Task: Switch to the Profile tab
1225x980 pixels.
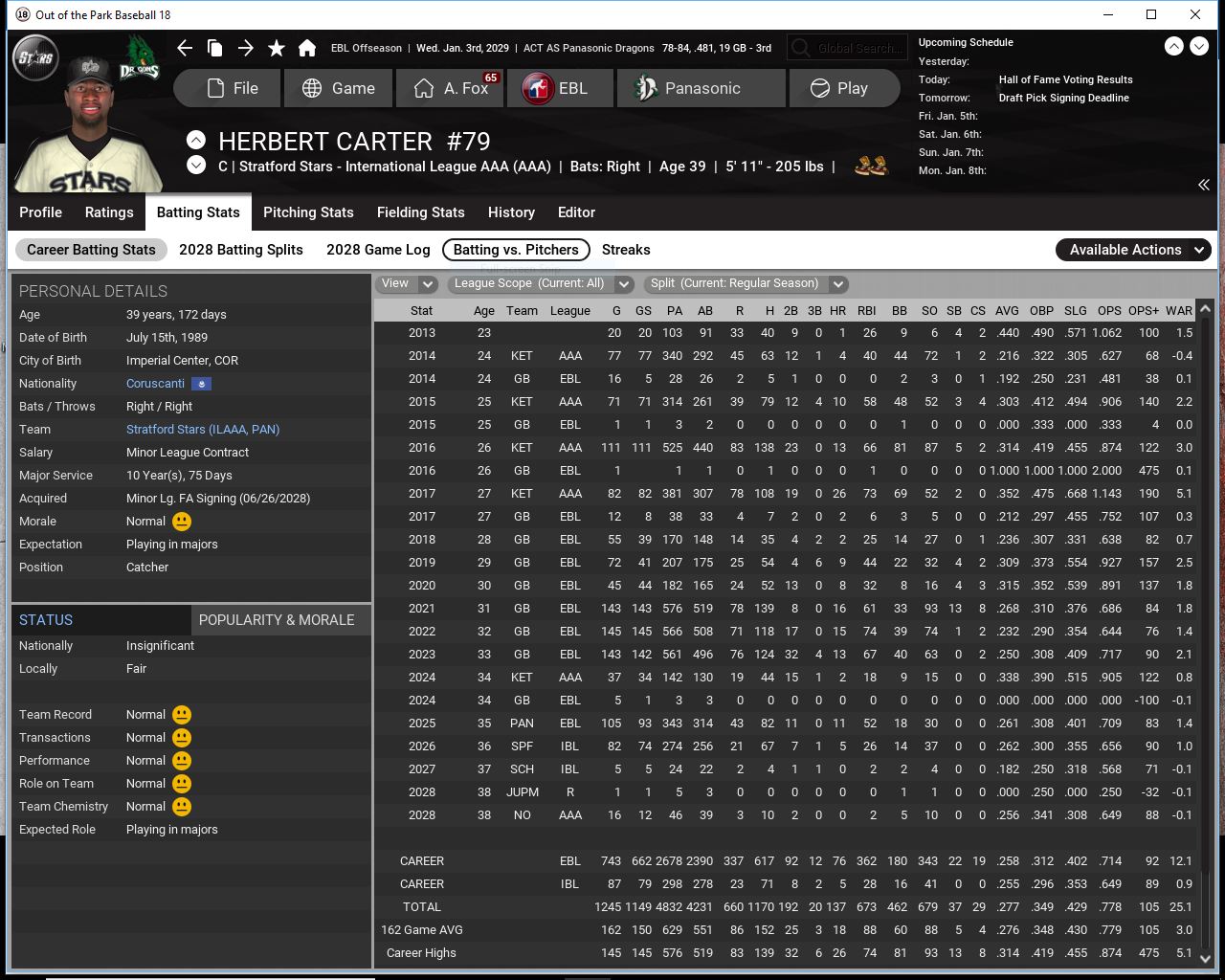Action: click(40, 212)
